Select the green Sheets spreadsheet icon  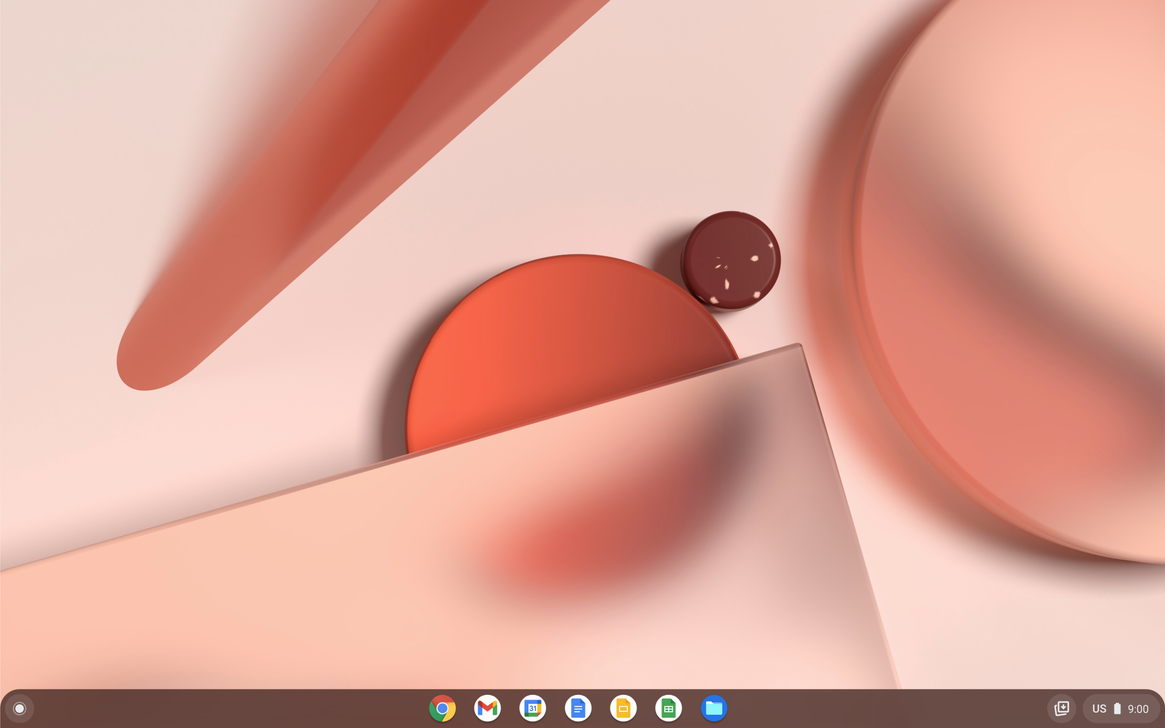669,708
